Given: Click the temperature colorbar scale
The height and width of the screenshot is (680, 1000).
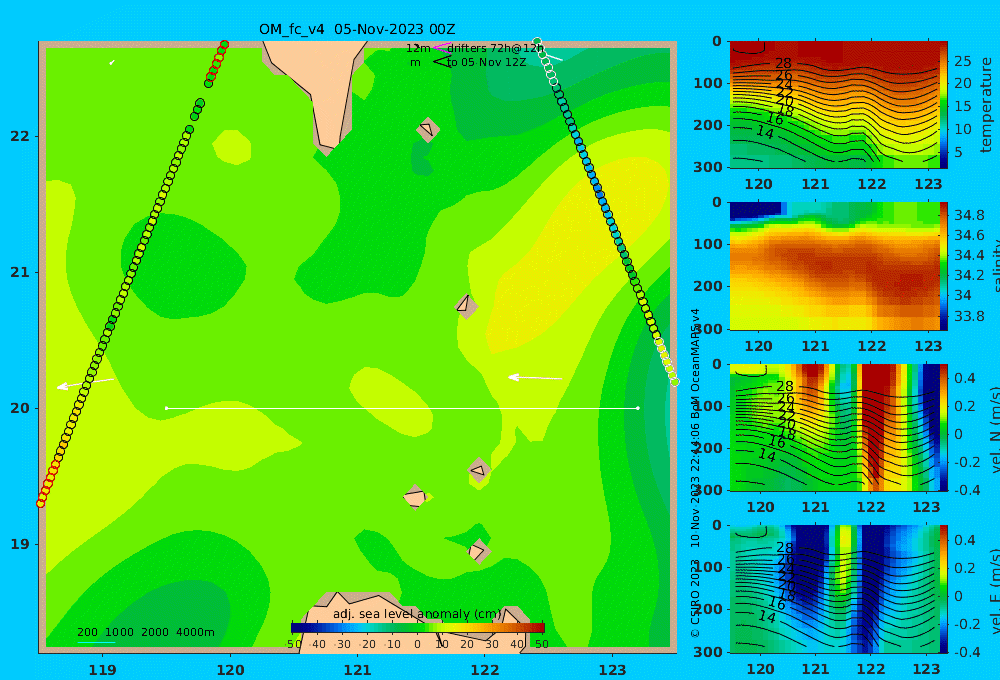Looking at the screenshot, I should point(944,105).
